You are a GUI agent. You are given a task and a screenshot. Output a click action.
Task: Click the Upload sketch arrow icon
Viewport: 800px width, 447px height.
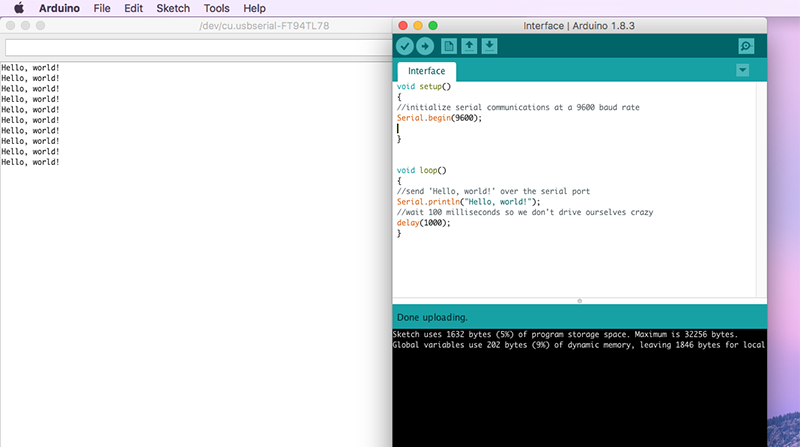point(424,46)
